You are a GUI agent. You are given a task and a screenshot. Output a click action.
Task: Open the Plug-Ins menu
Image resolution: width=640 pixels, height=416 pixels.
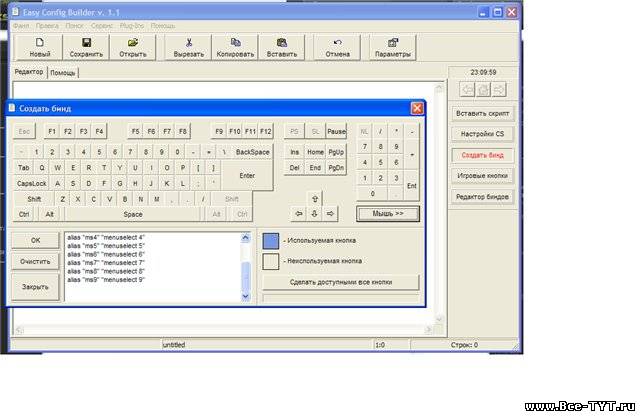point(132,26)
